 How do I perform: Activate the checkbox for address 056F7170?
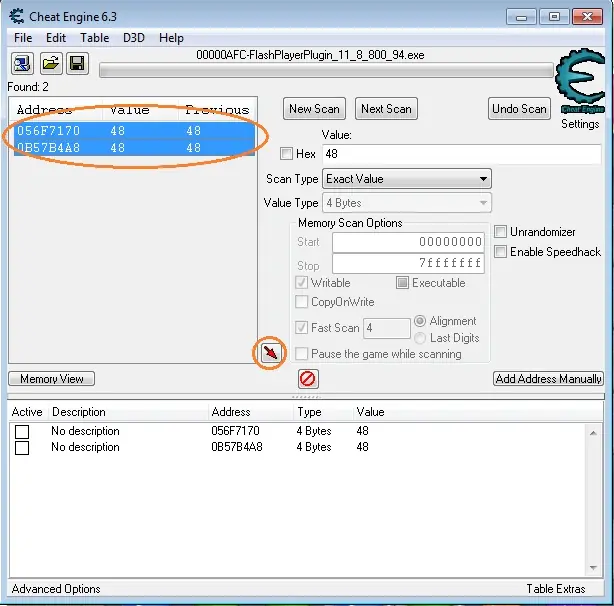click(22, 431)
